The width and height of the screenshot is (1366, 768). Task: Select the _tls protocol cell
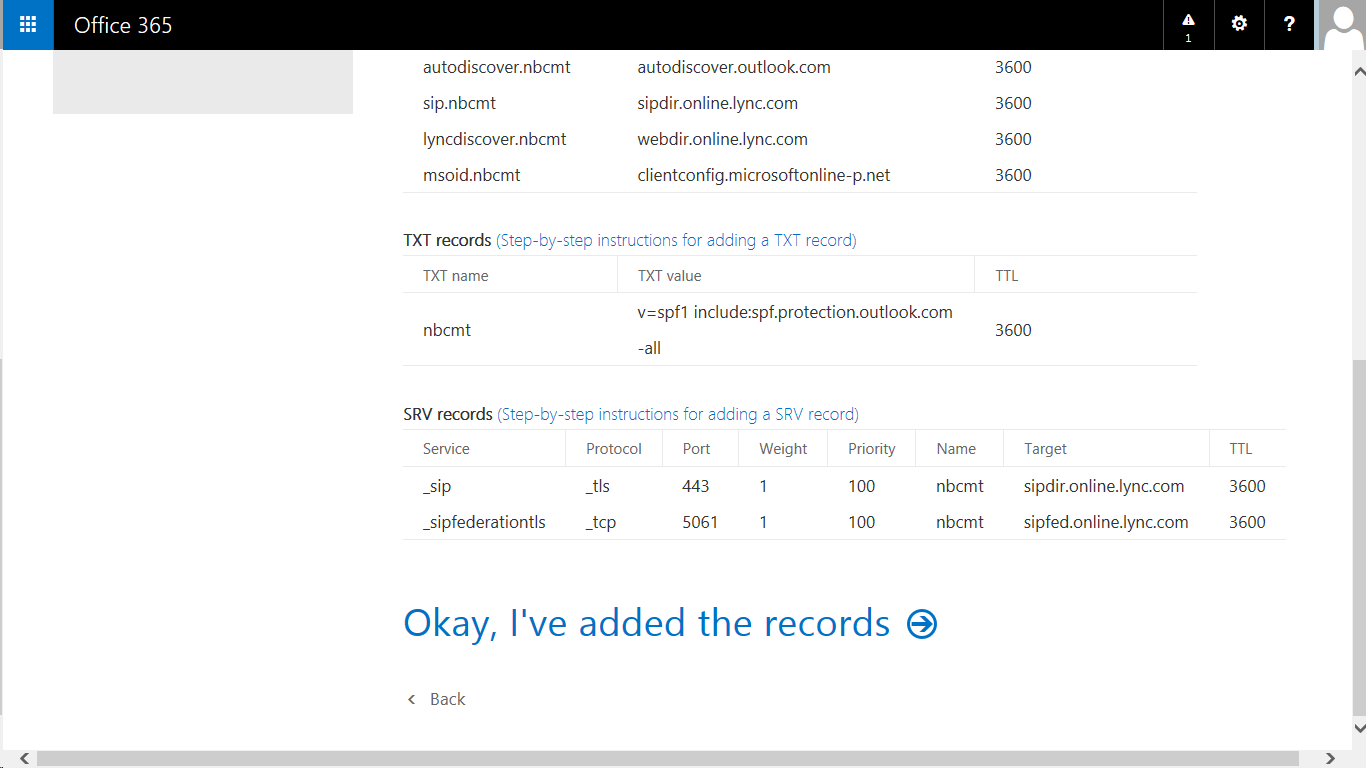click(598, 486)
